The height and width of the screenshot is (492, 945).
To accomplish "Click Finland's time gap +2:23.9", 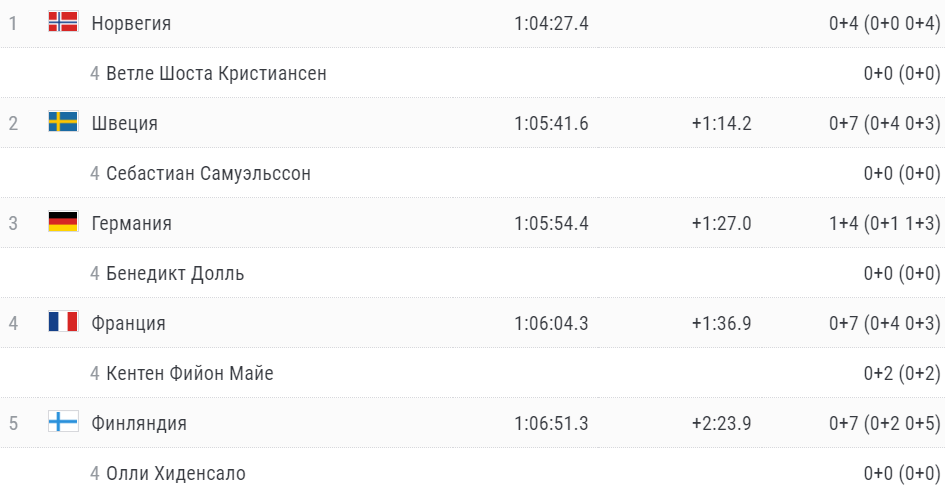I will pos(721,423).
